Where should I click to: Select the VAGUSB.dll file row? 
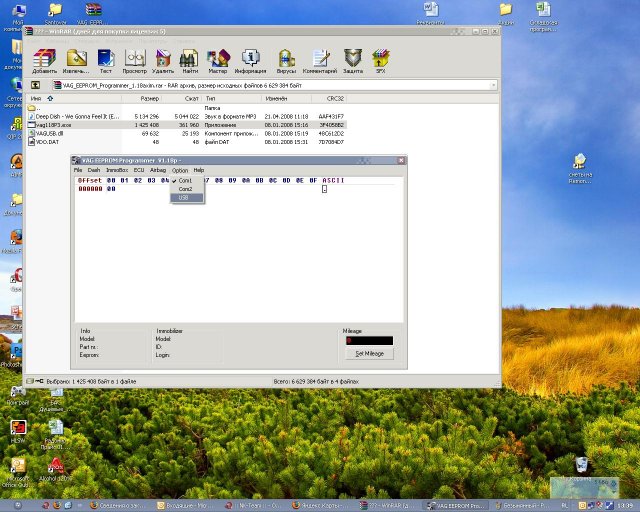187,134
